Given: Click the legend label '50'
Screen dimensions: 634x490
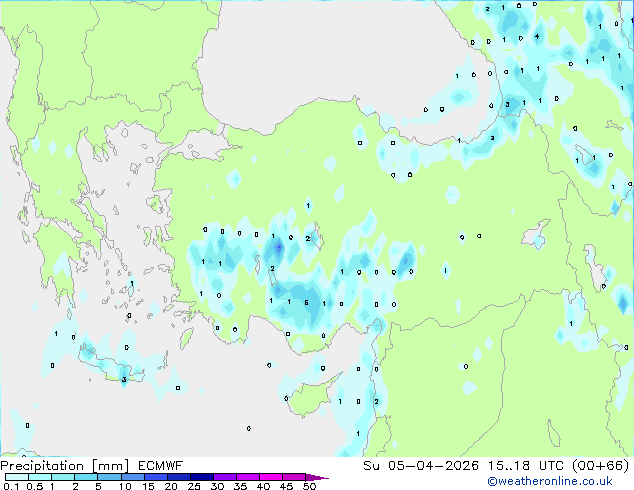Looking at the screenshot, I should pyautogui.click(x=309, y=486).
